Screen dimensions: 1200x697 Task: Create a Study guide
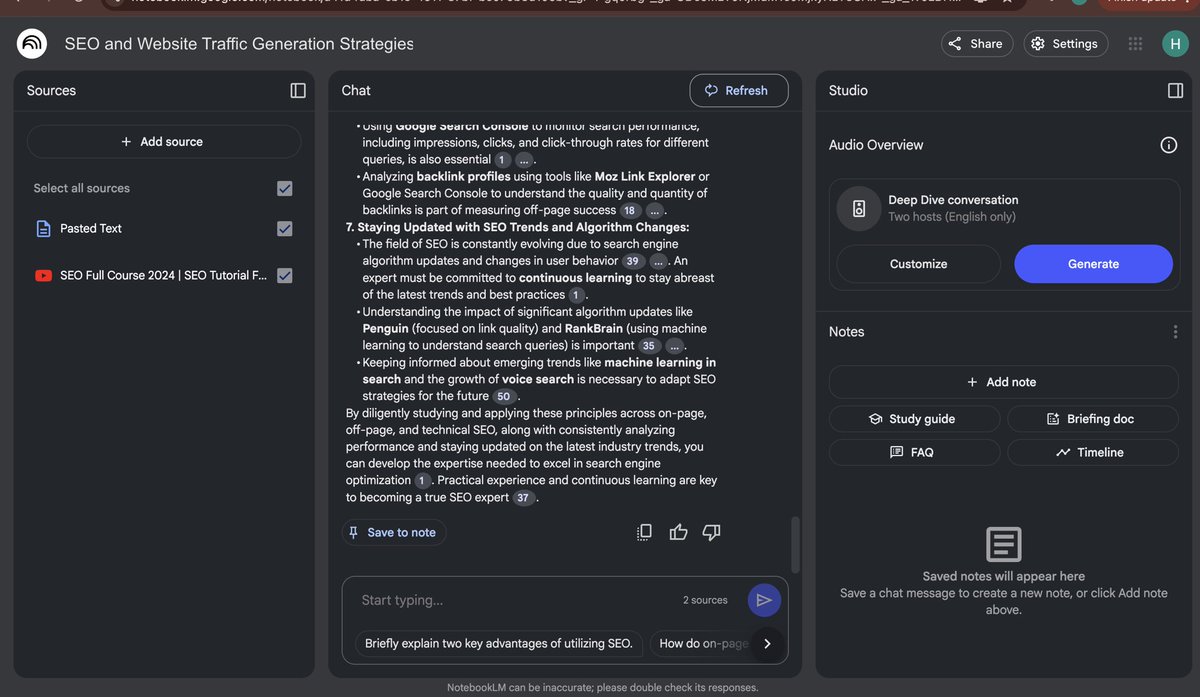pos(914,419)
